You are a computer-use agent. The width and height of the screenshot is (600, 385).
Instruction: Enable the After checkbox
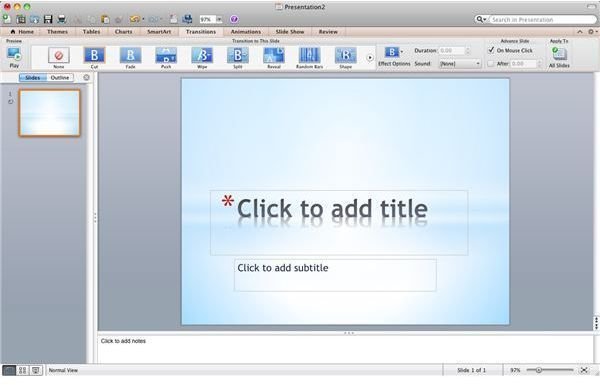point(491,64)
